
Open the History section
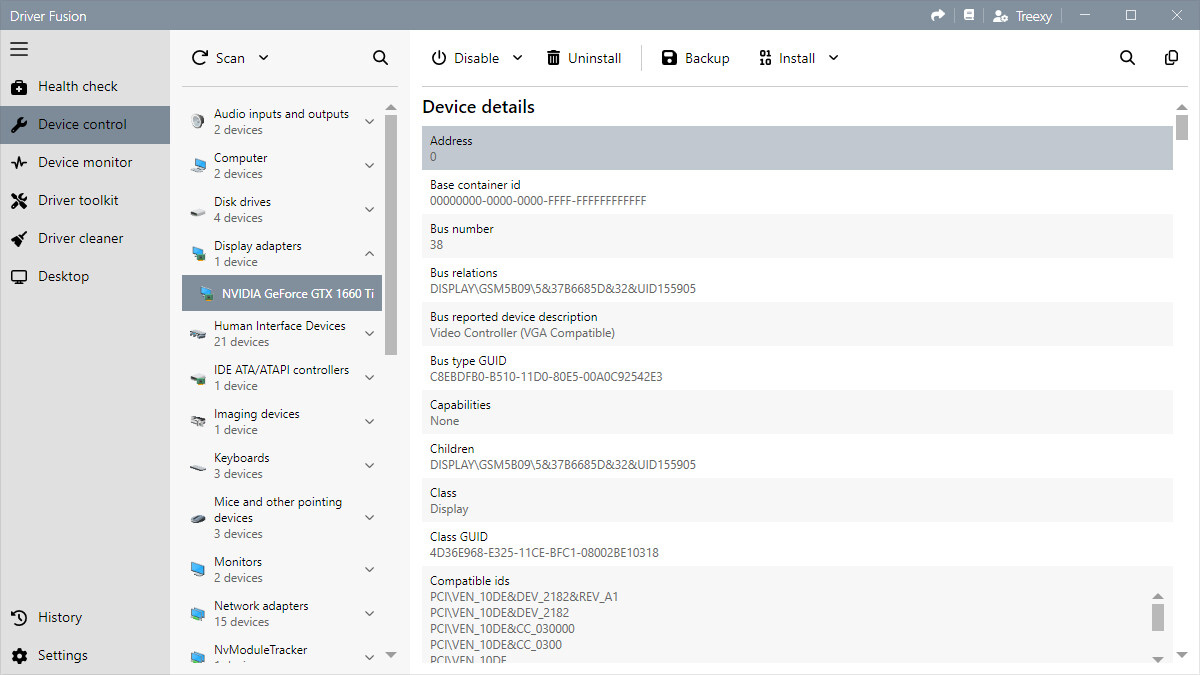tap(59, 618)
